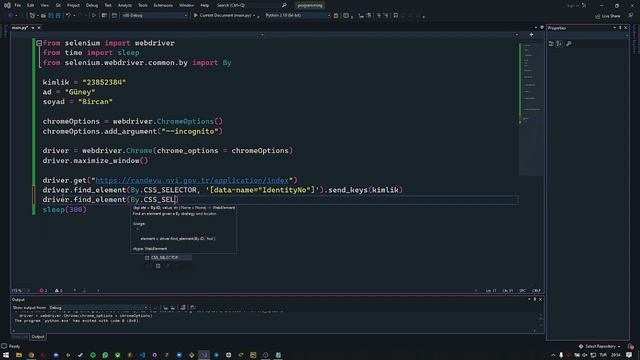Collapse the import block outline toggle

coord(39,43)
